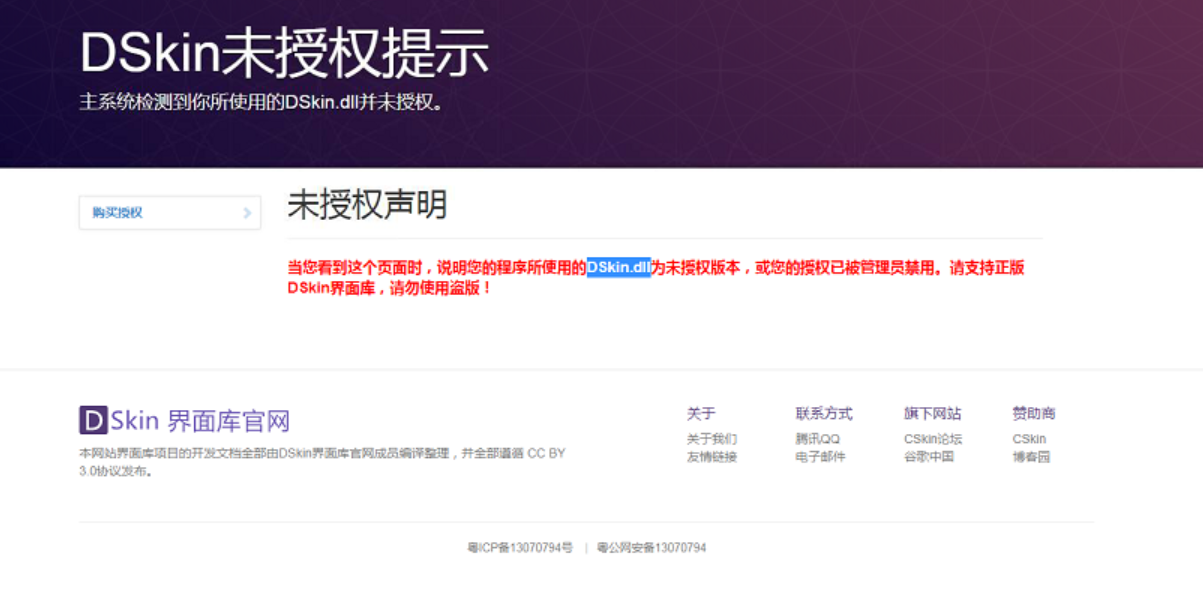Screen dimensions: 1203x615
Task: Click the subtitle 主系统检测到你所使用的DSkin.dll并未授权
Action: point(262,102)
